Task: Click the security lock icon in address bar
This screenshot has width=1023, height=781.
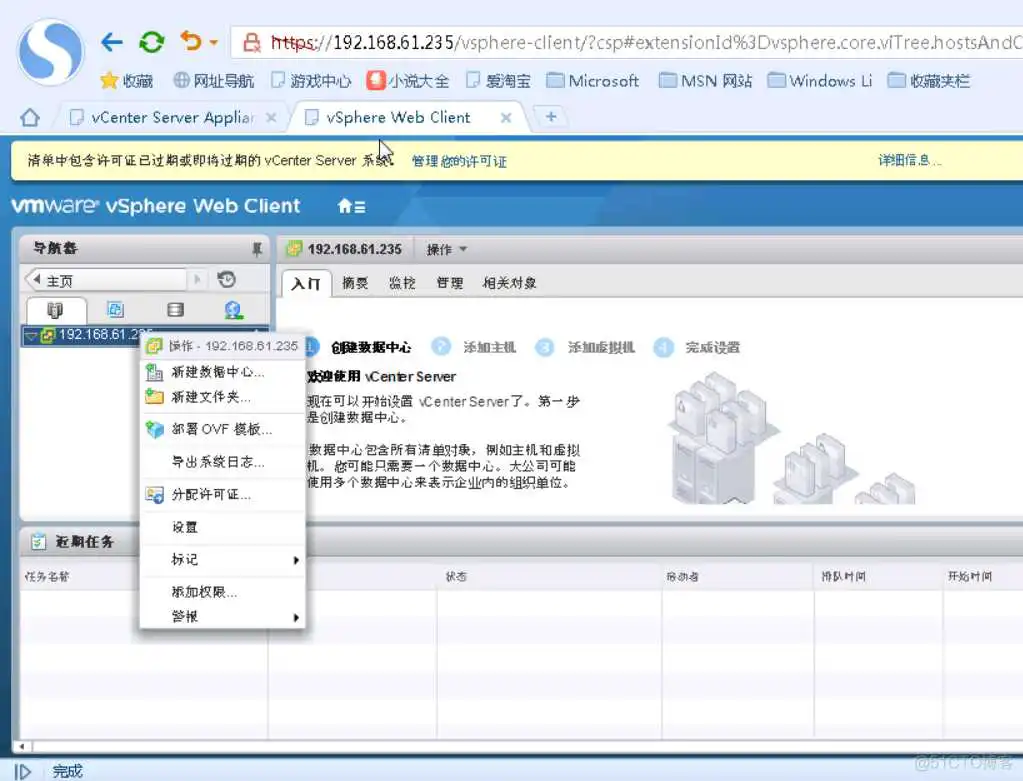Action: tap(251, 42)
